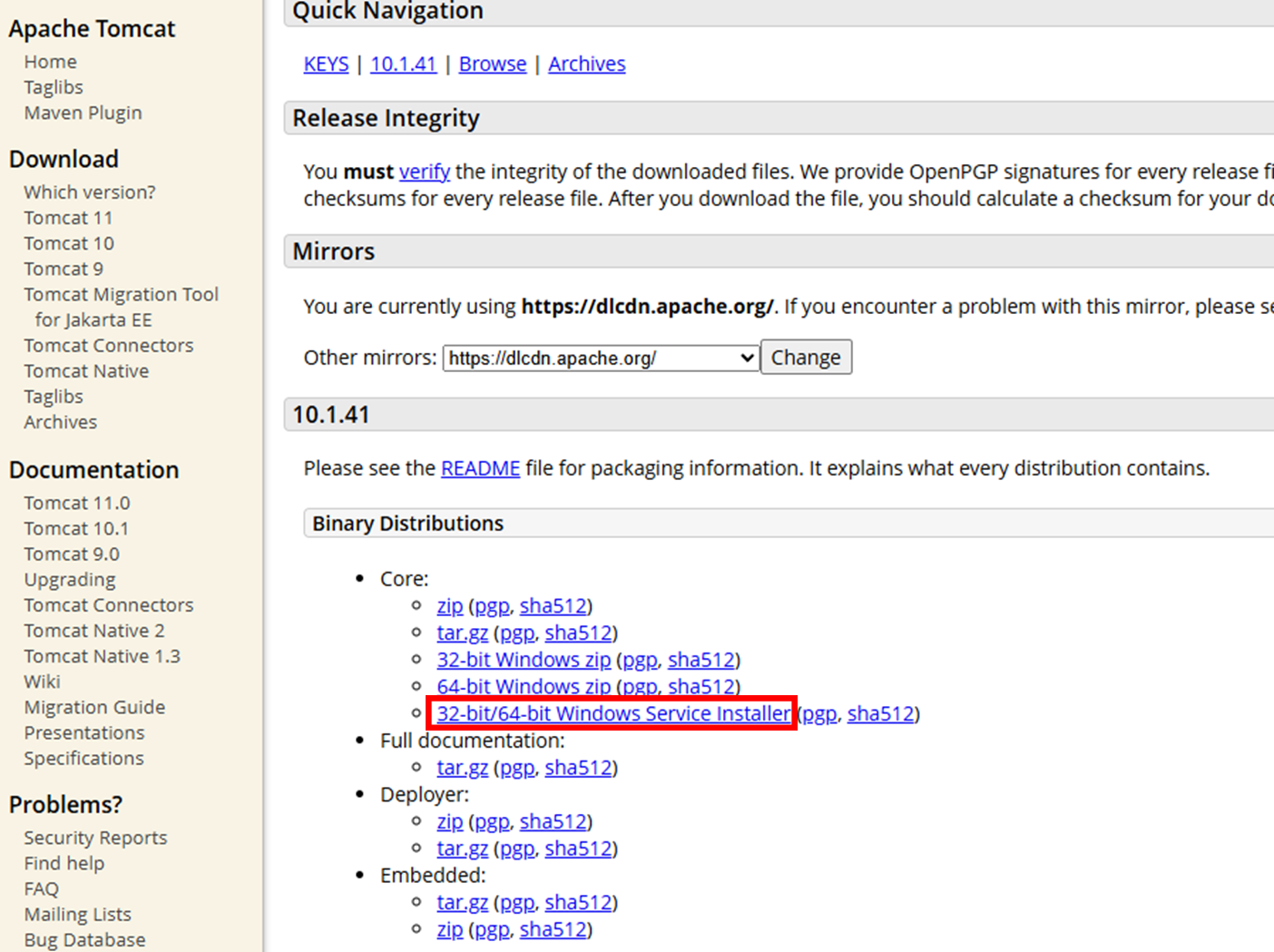Jump to 10.1.41 in Quick Navigation
The width and height of the screenshot is (1274, 952).
click(x=404, y=64)
